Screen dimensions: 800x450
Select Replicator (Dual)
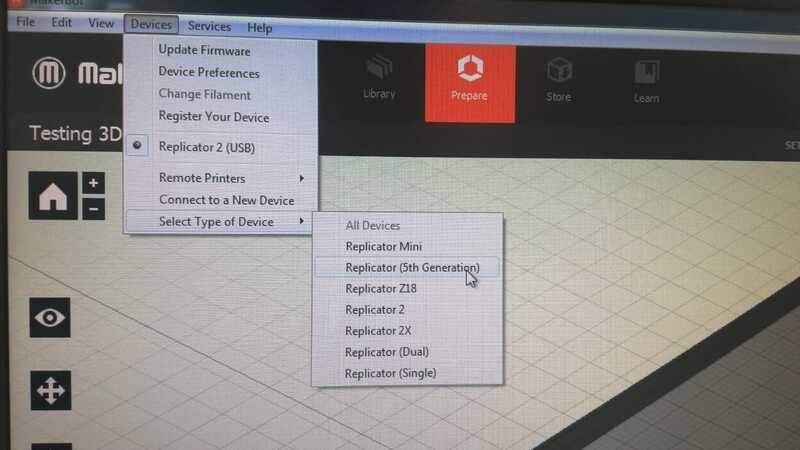pos(407,352)
